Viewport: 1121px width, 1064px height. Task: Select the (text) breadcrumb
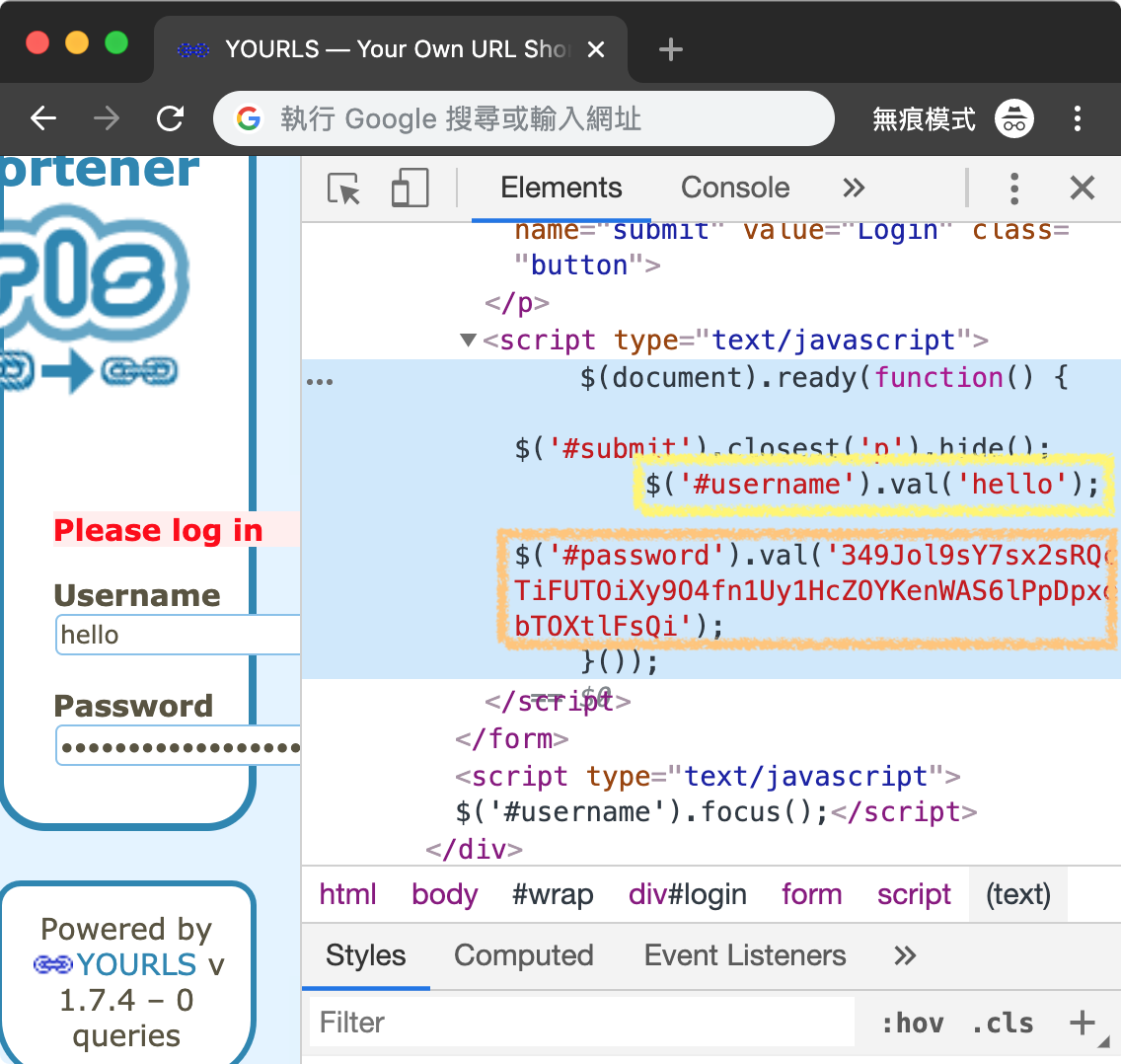(1018, 894)
